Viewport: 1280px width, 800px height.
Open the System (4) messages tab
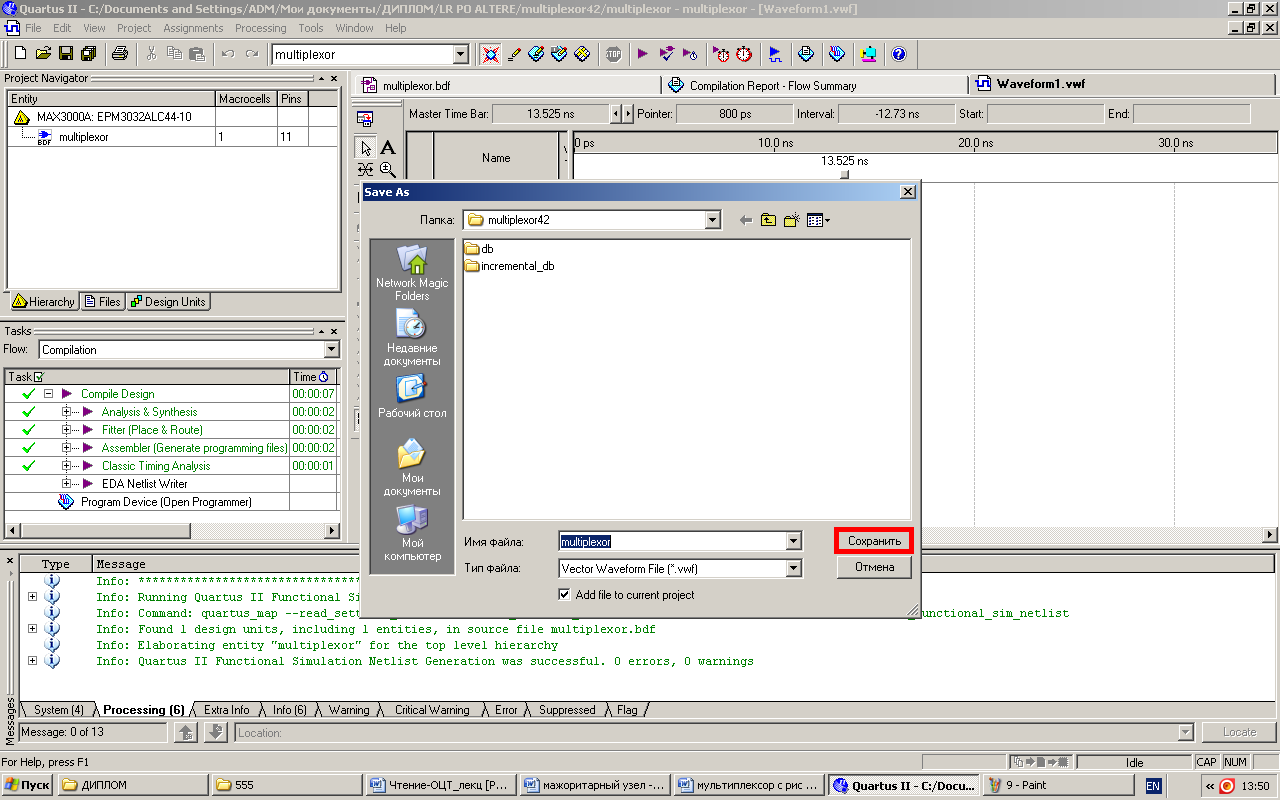tap(58, 710)
